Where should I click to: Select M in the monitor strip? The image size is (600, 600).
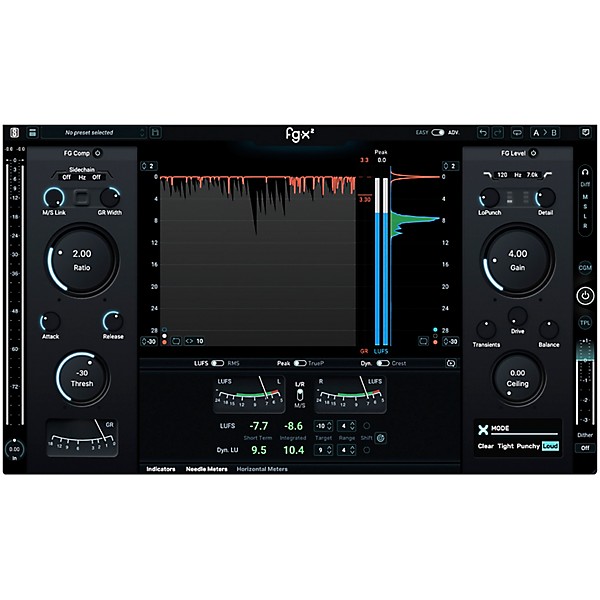(x=585, y=197)
